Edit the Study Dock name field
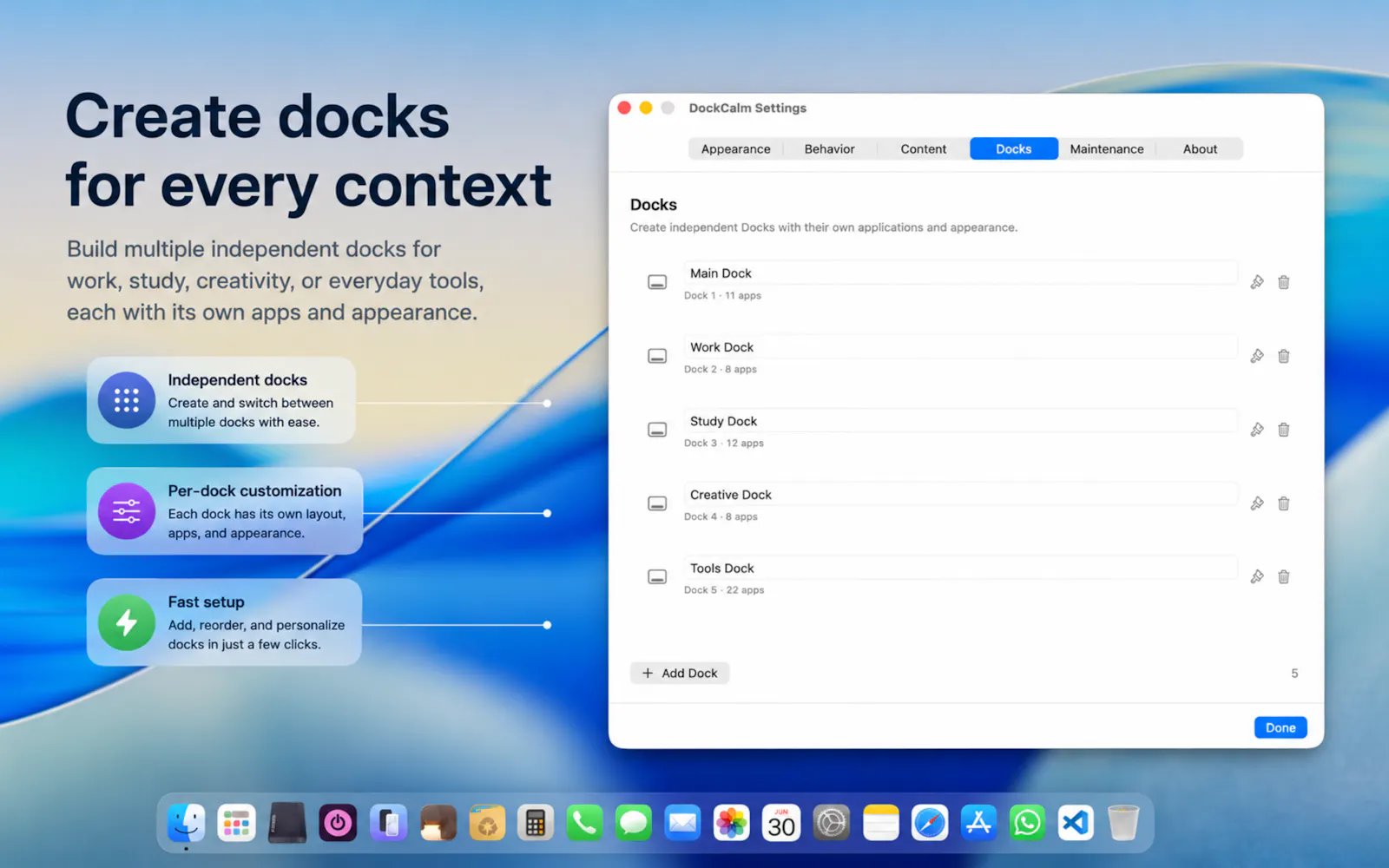 960,420
